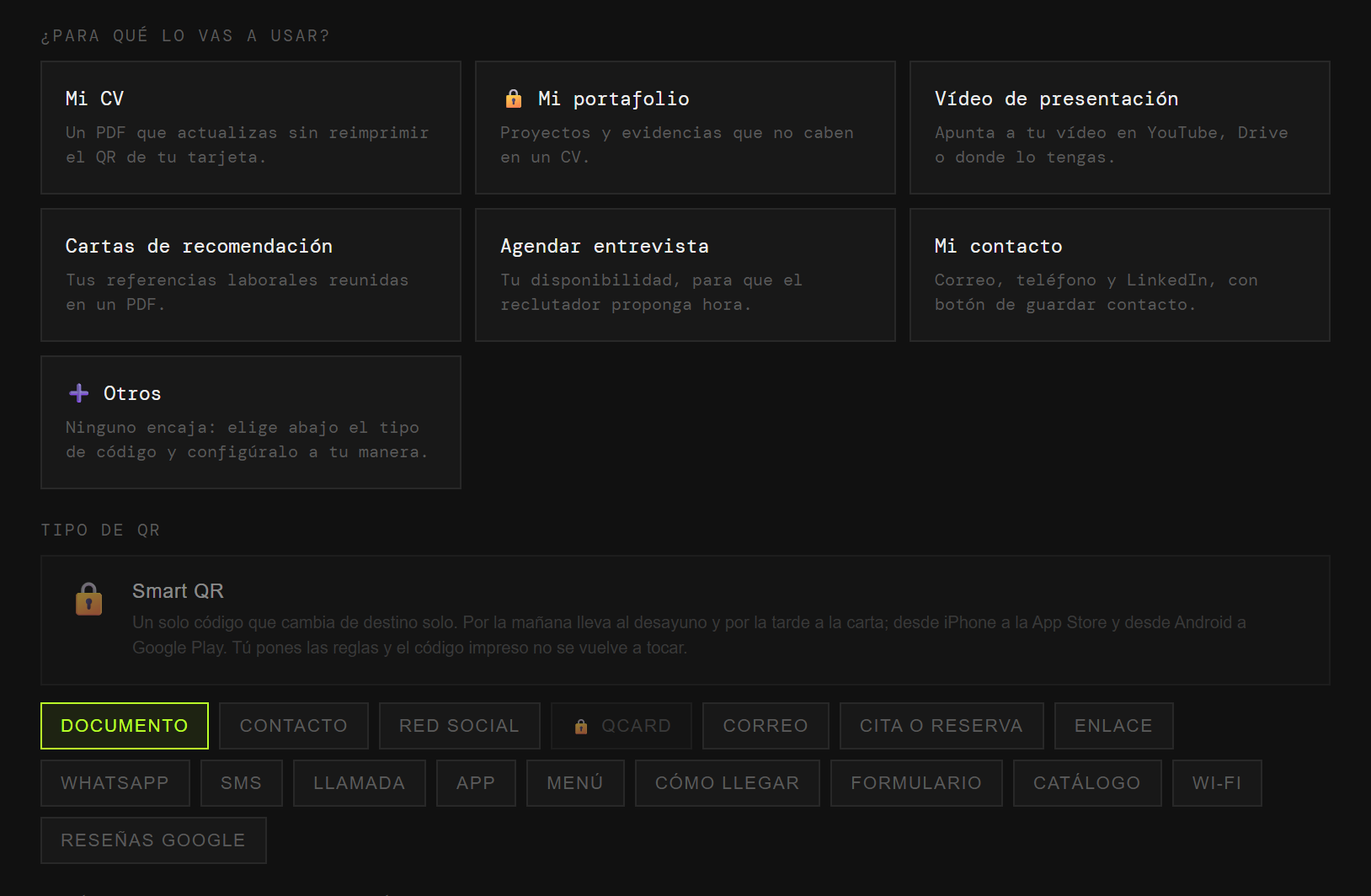The image size is (1371, 896).
Task: Choose the MENÚ QR type
Action: [x=575, y=783]
